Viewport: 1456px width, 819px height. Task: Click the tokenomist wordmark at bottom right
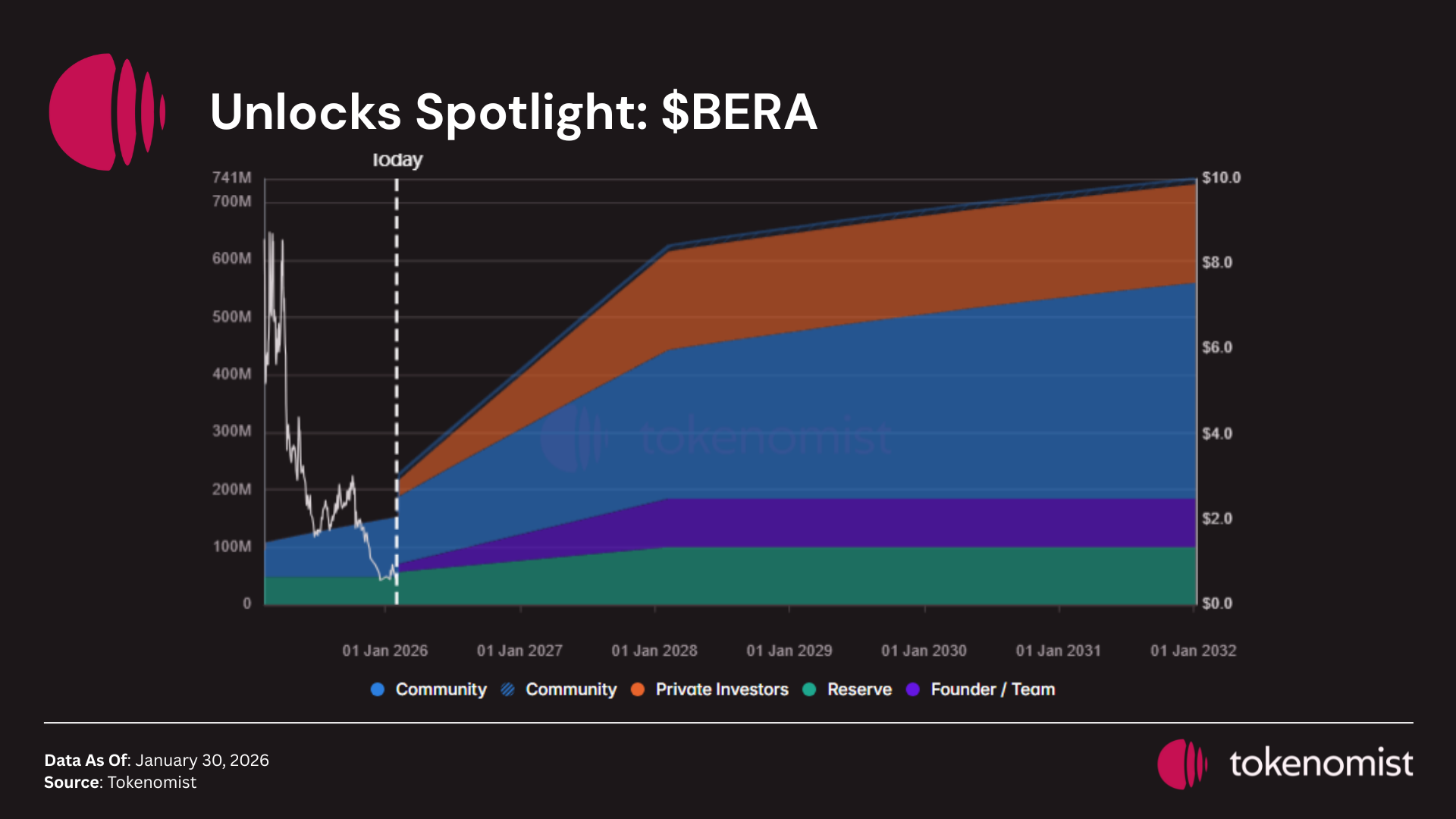1321,763
